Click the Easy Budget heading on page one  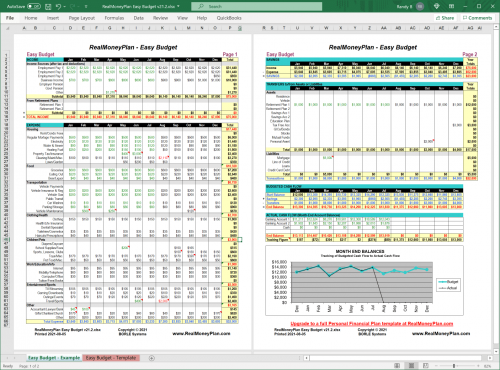click(40, 54)
